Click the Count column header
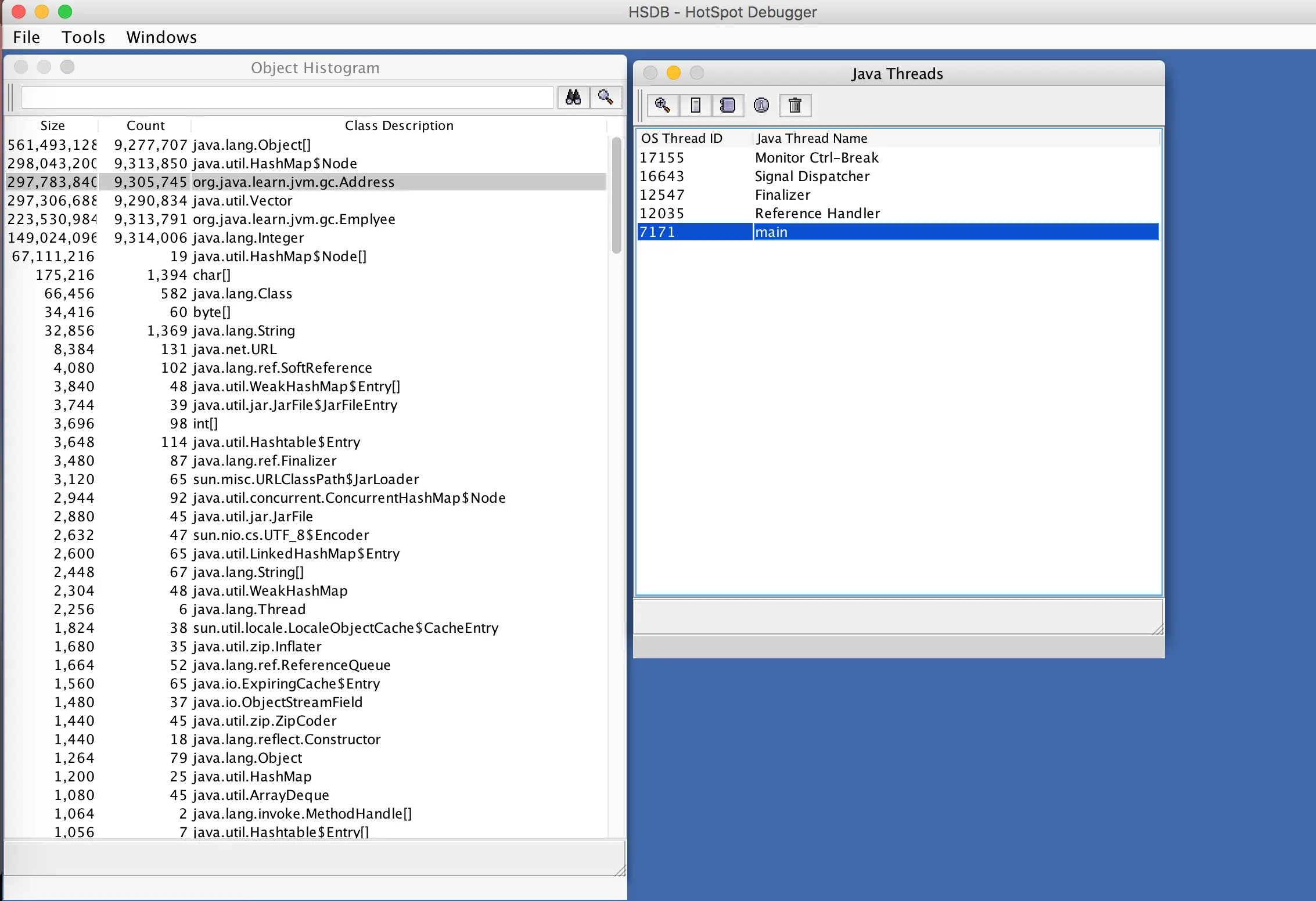 tap(145, 126)
